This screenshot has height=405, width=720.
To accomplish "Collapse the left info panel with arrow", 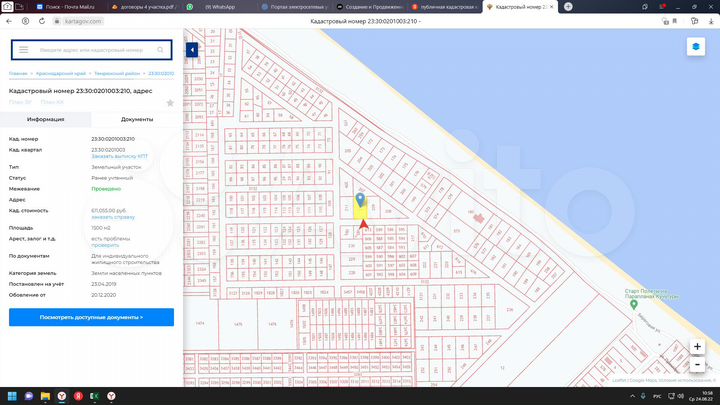I will tap(191, 50).
